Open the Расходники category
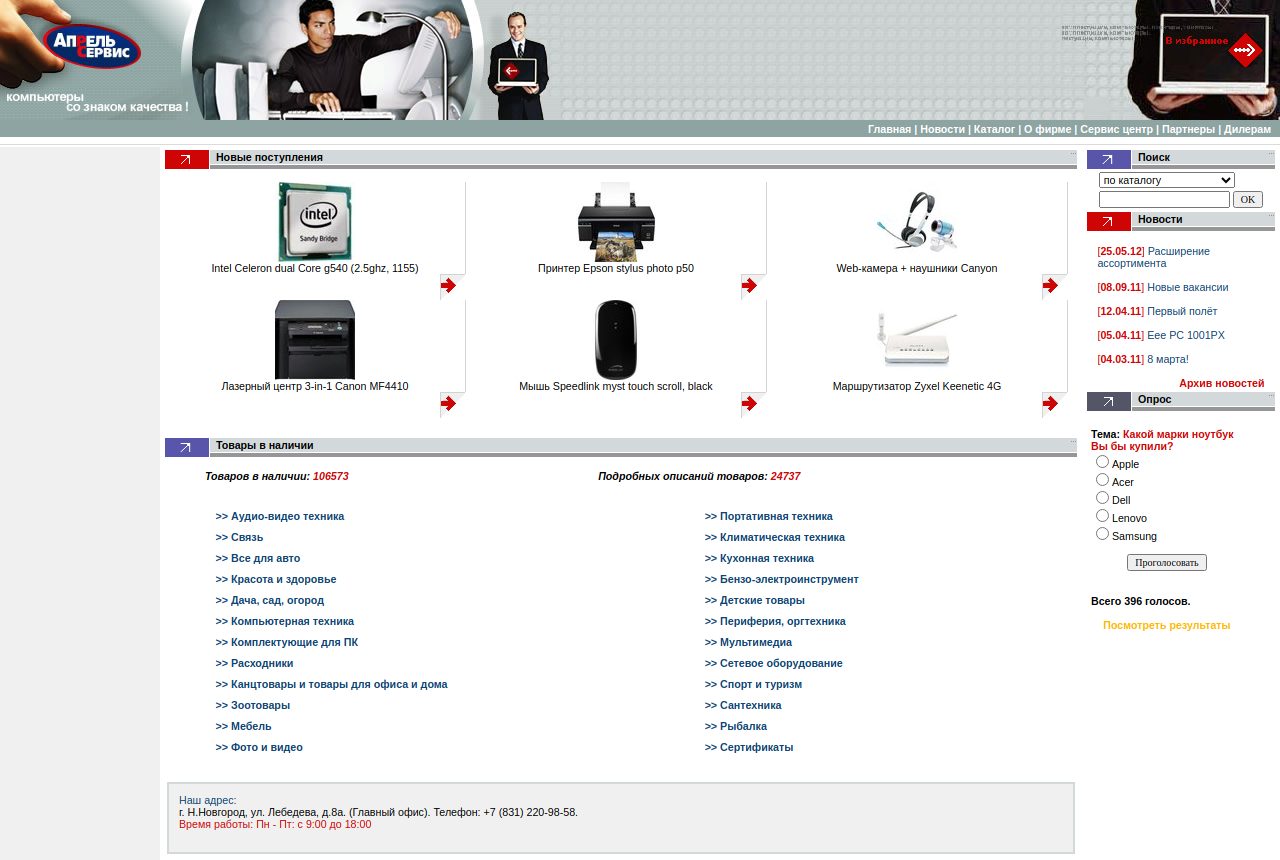Image resolution: width=1280 pixels, height=860 pixels. [255, 663]
